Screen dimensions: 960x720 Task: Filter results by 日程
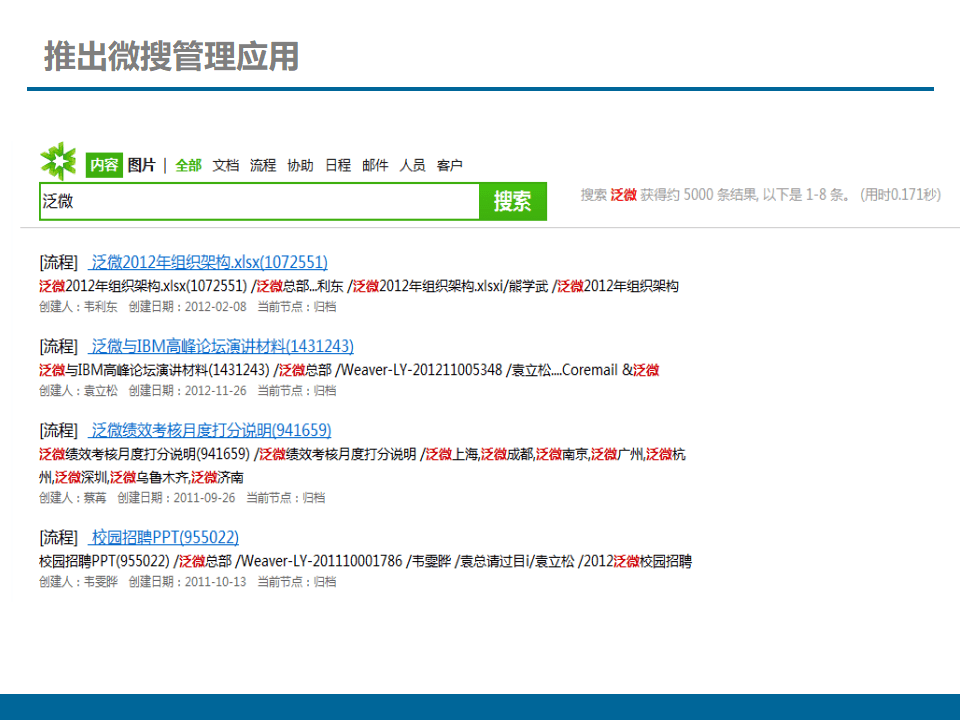click(x=338, y=165)
